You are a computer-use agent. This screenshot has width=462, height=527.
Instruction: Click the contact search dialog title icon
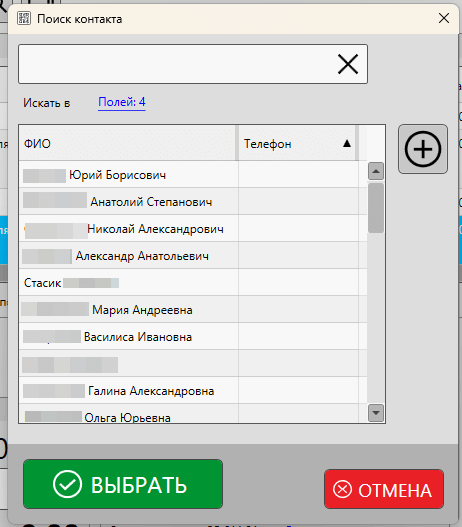(x=24, y=18)
